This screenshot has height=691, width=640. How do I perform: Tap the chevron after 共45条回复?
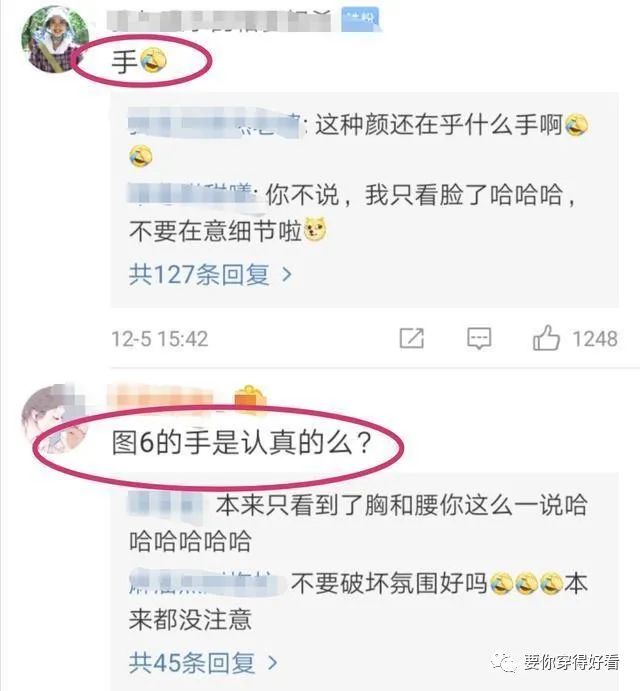tap(272, 663)
